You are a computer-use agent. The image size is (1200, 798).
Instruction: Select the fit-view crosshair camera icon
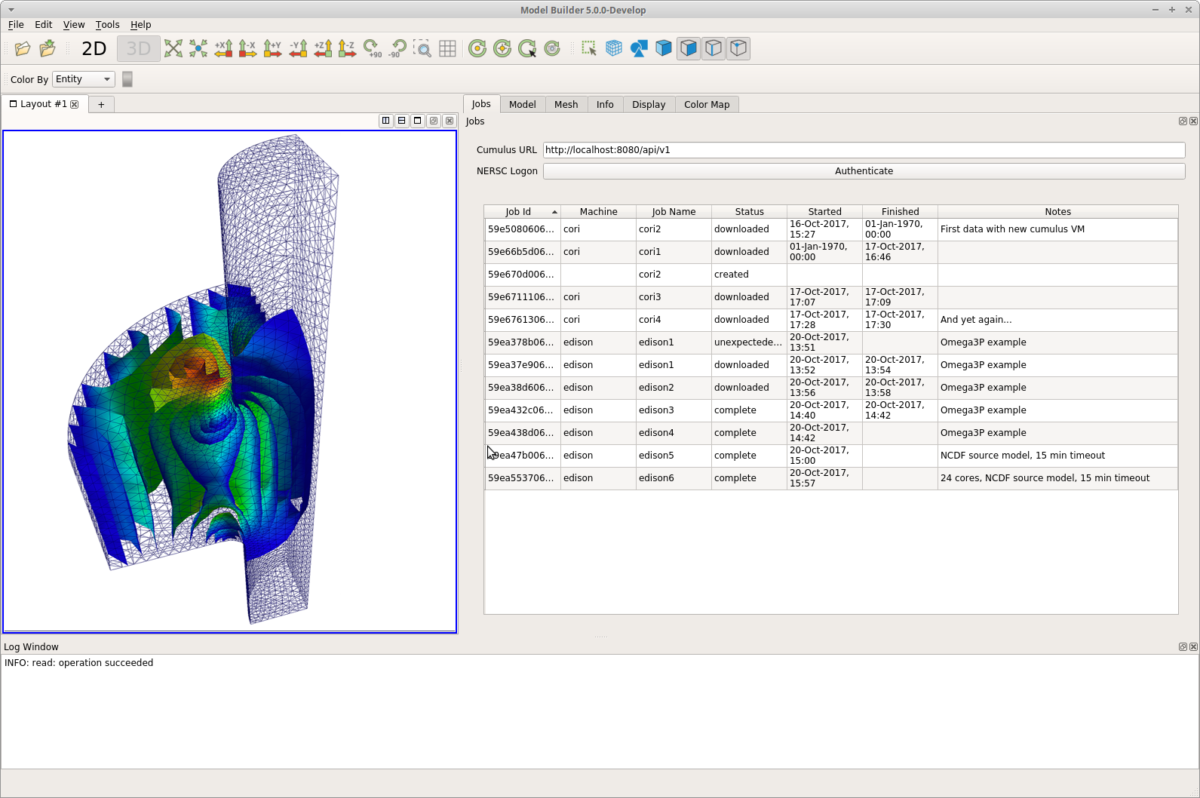[503, 48]
